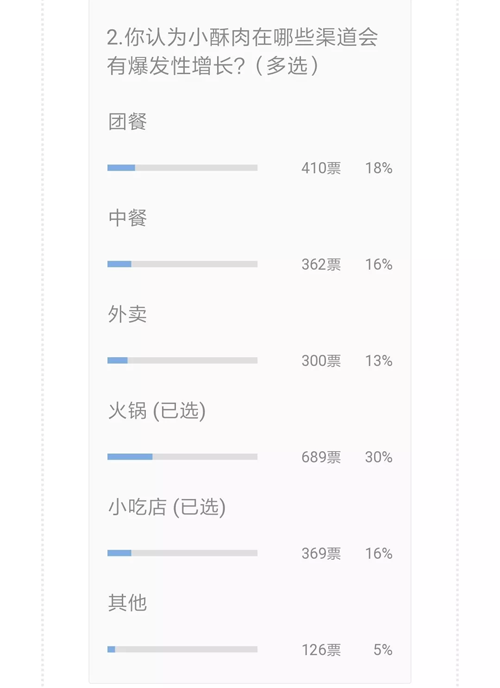
Task: Click the 其他 progress bar
Action: point(182,649)
